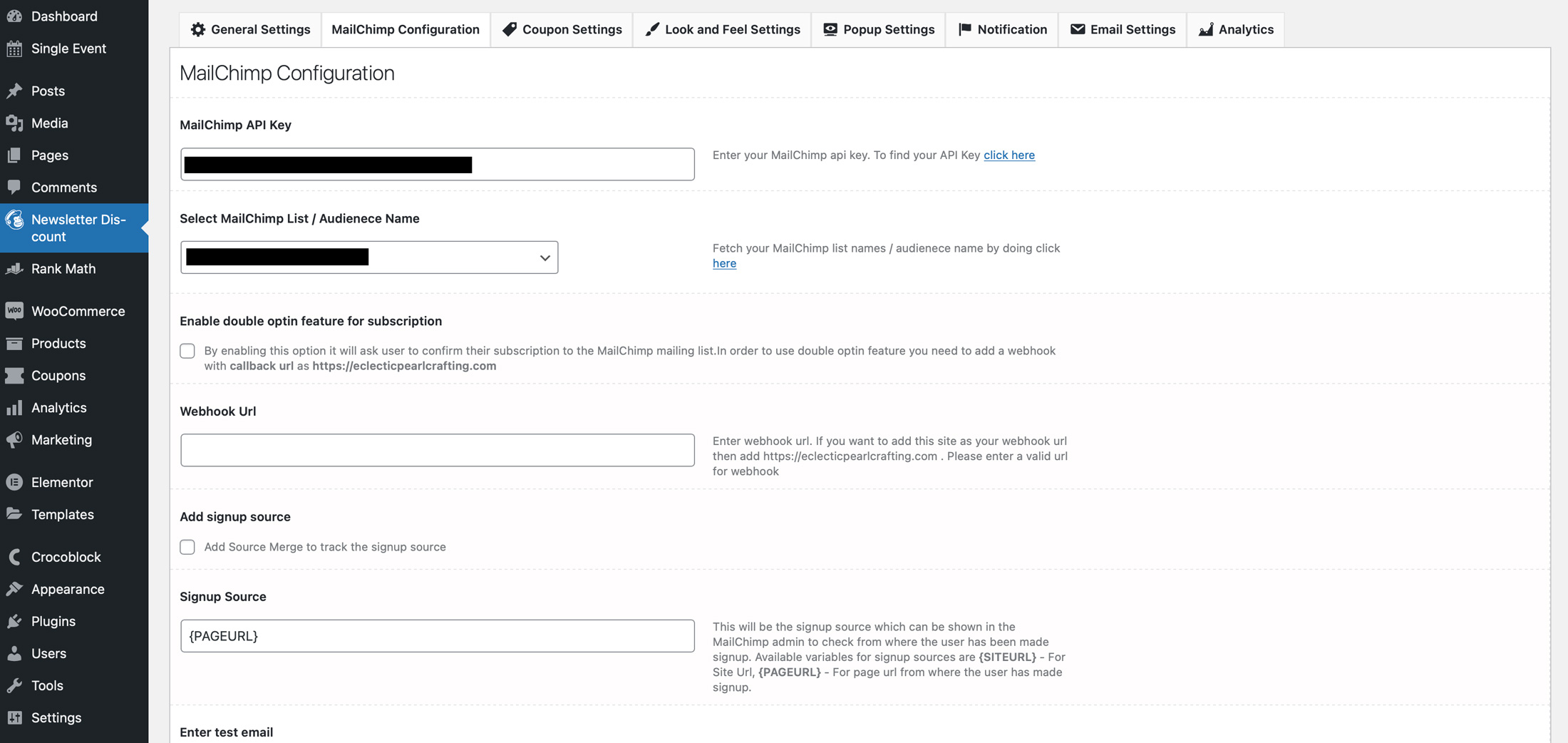
Task: Click the sidebar Analytics bar-chart icon
Action: coord(14,407)
